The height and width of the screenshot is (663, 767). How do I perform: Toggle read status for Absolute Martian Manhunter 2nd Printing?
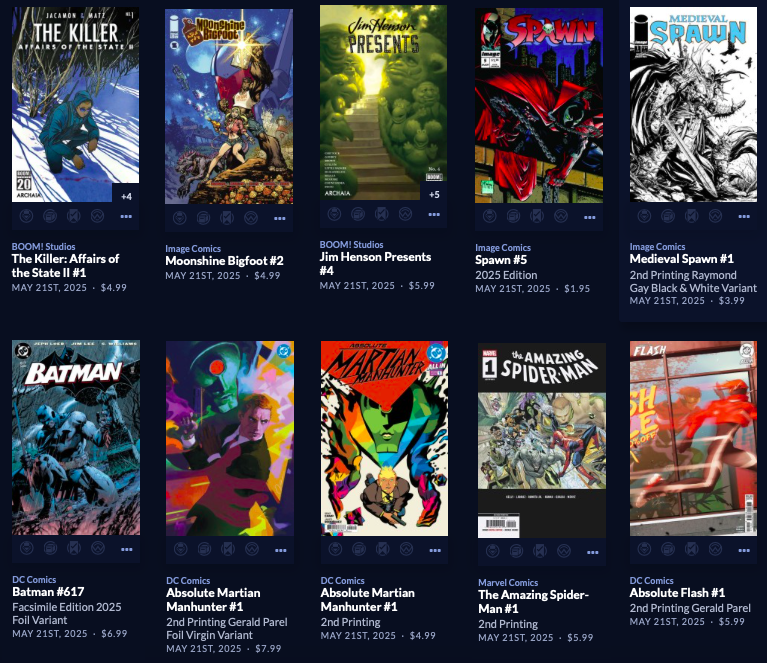tap(383, 549)
